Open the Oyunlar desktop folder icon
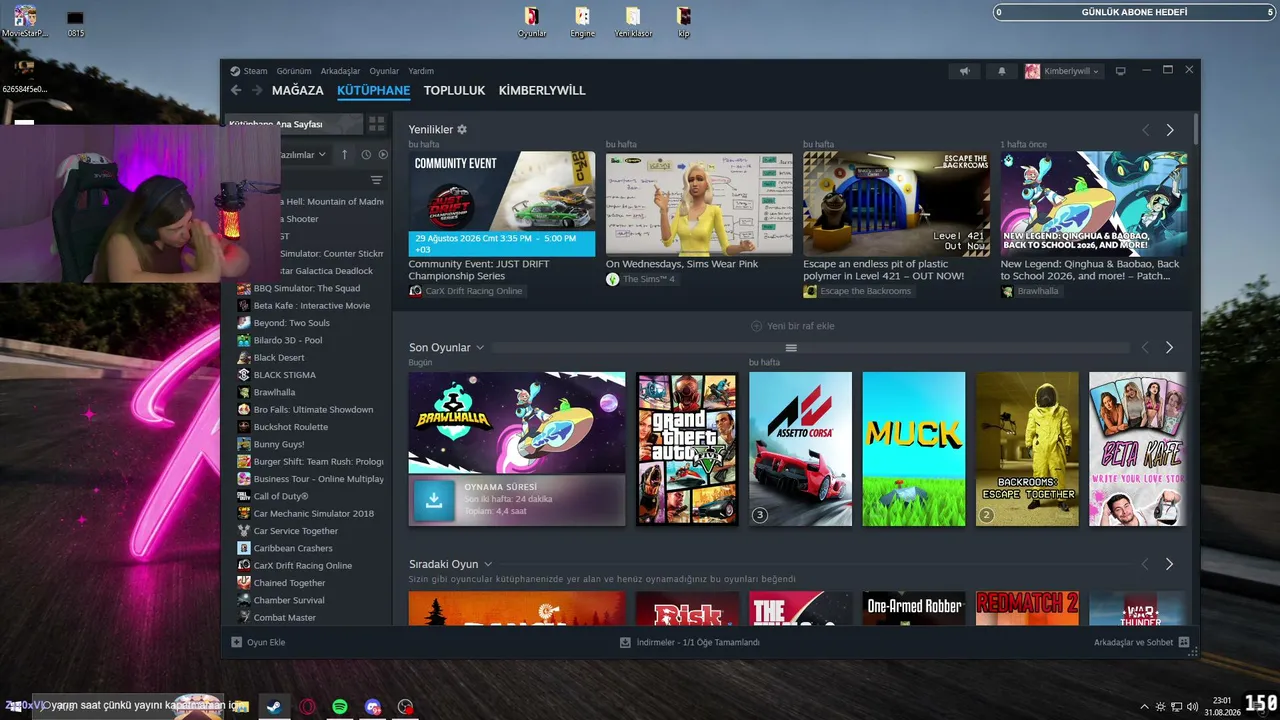Screen dimensions: 1280x720 click(x=532, y=21)
